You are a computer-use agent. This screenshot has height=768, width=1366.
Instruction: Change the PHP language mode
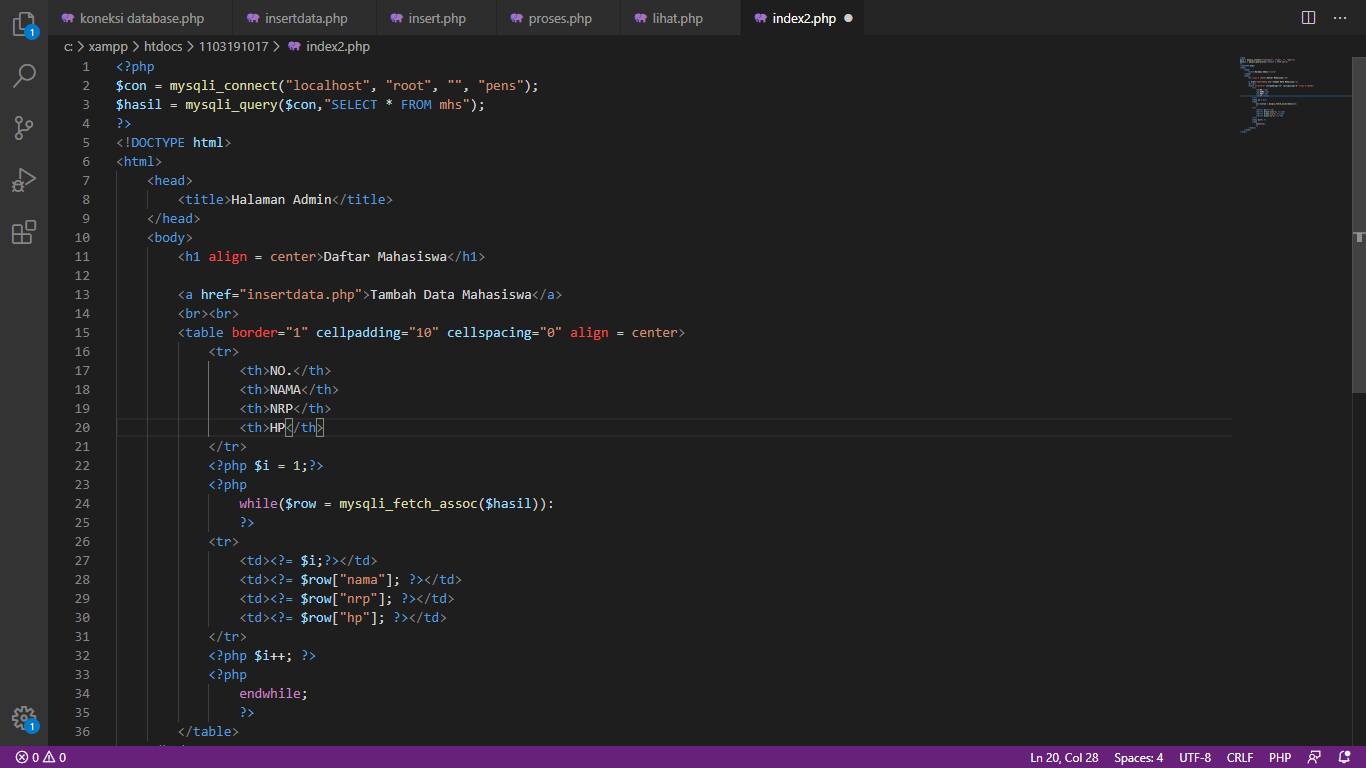point(1280,757)
